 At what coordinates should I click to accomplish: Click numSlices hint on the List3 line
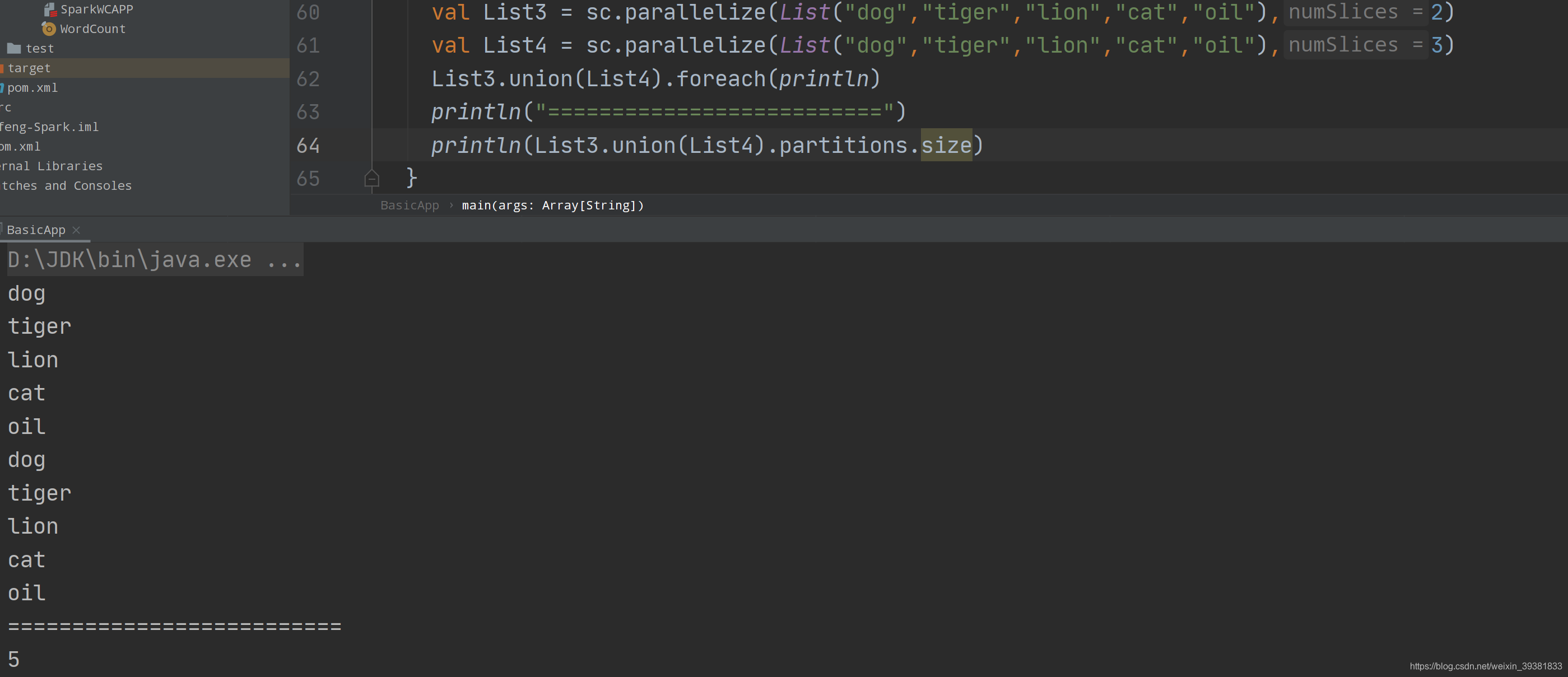coord(1356,12)
